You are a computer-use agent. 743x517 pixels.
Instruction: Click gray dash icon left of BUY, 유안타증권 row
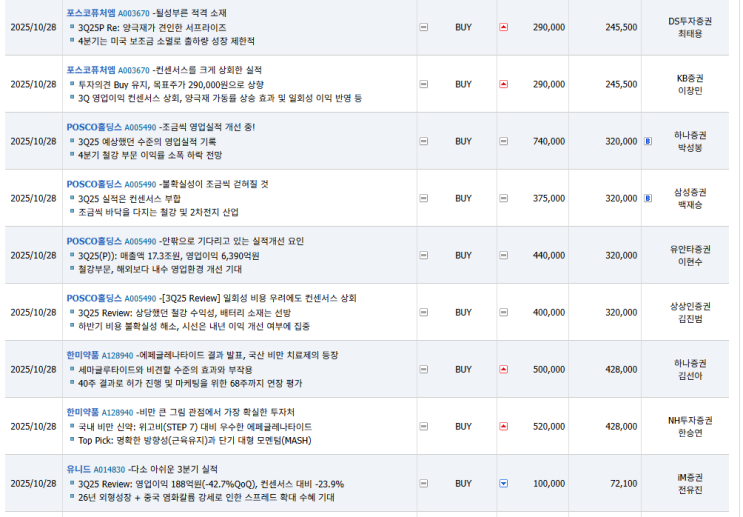(424, 255)
